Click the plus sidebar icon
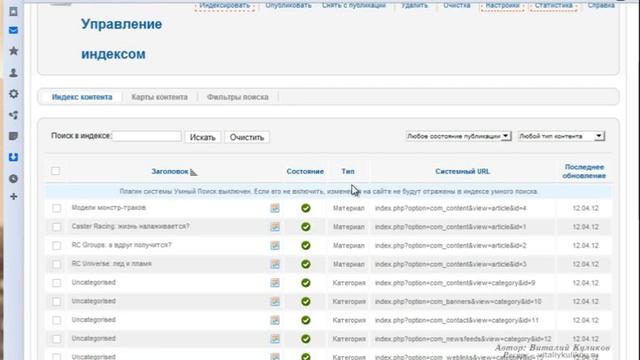Image resolution: width=640 pixels, height=360 pixels. point(13,197)
